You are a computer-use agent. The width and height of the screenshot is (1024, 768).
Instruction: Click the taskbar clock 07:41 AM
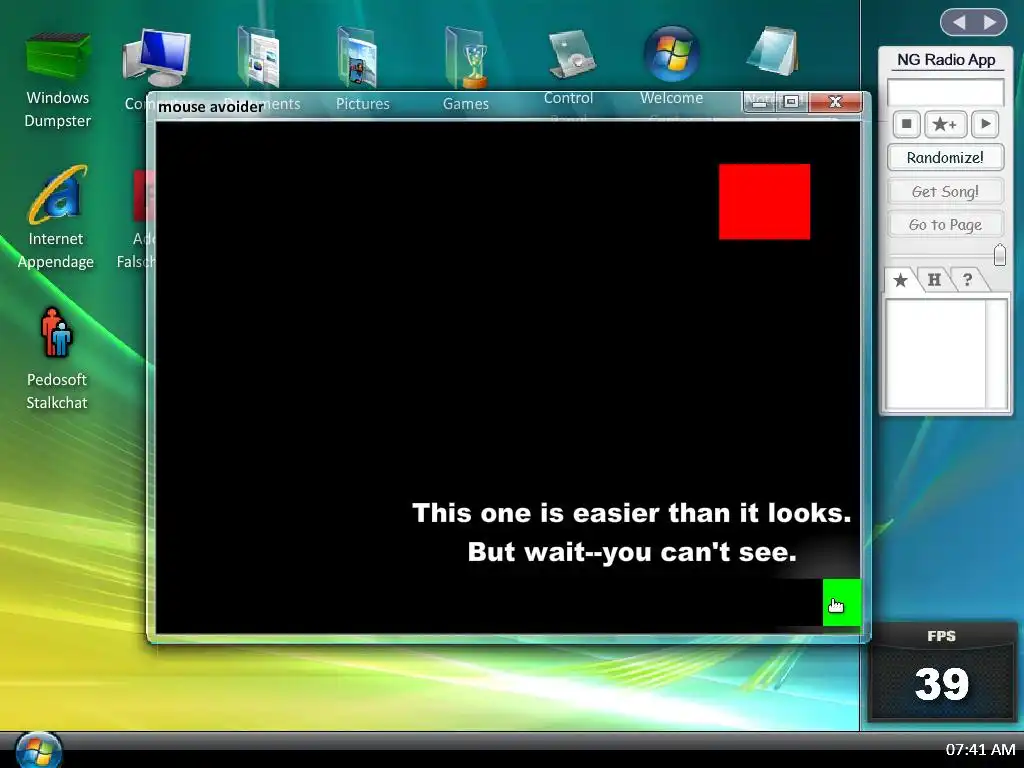pyautogui.click(x=980, y=750)
